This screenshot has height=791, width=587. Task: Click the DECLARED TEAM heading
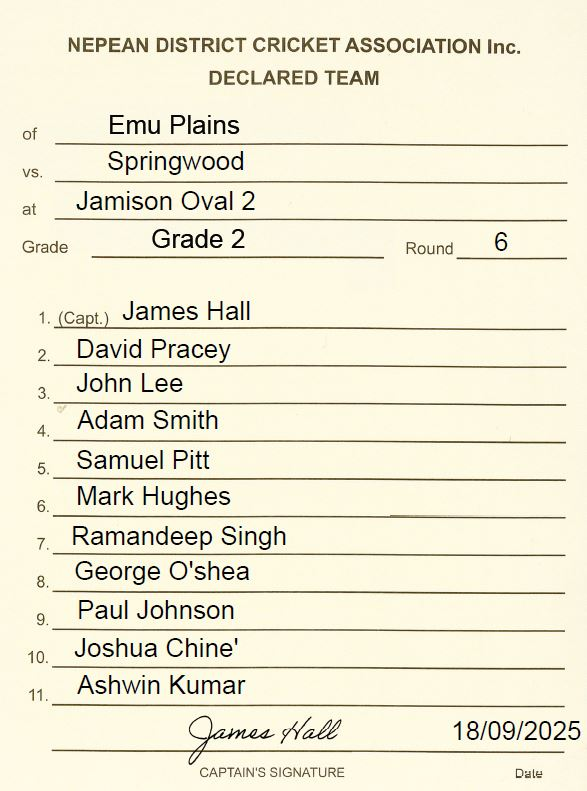[x=294, y=78]
